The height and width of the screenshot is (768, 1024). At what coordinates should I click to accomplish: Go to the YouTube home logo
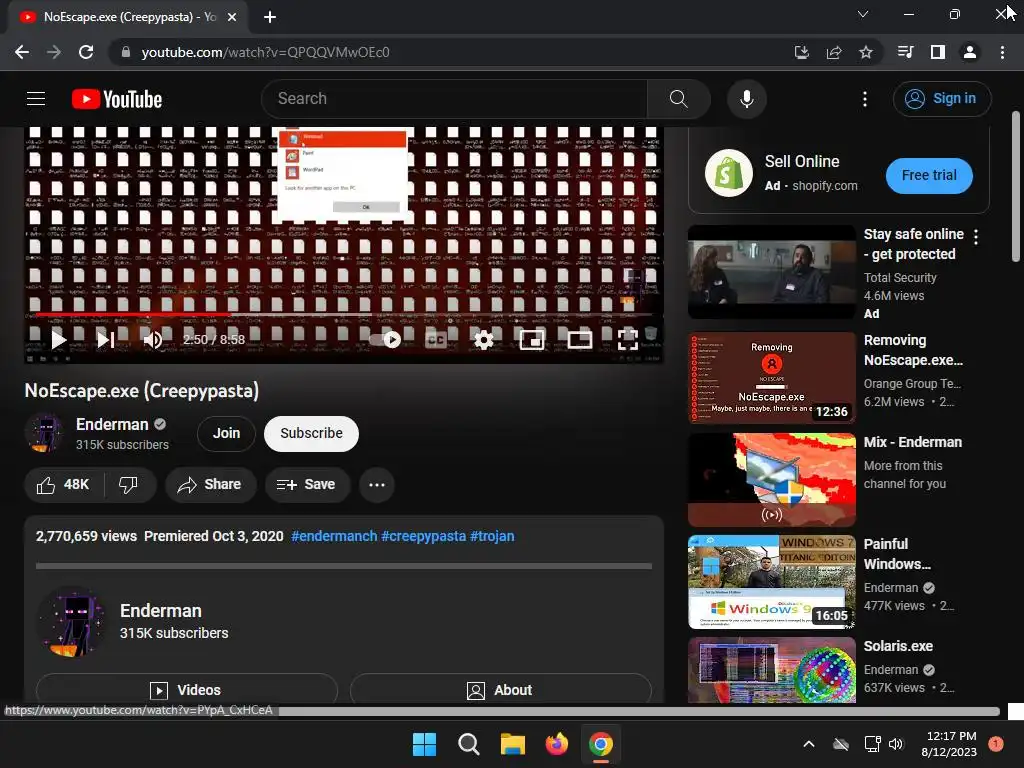point(117,99)
